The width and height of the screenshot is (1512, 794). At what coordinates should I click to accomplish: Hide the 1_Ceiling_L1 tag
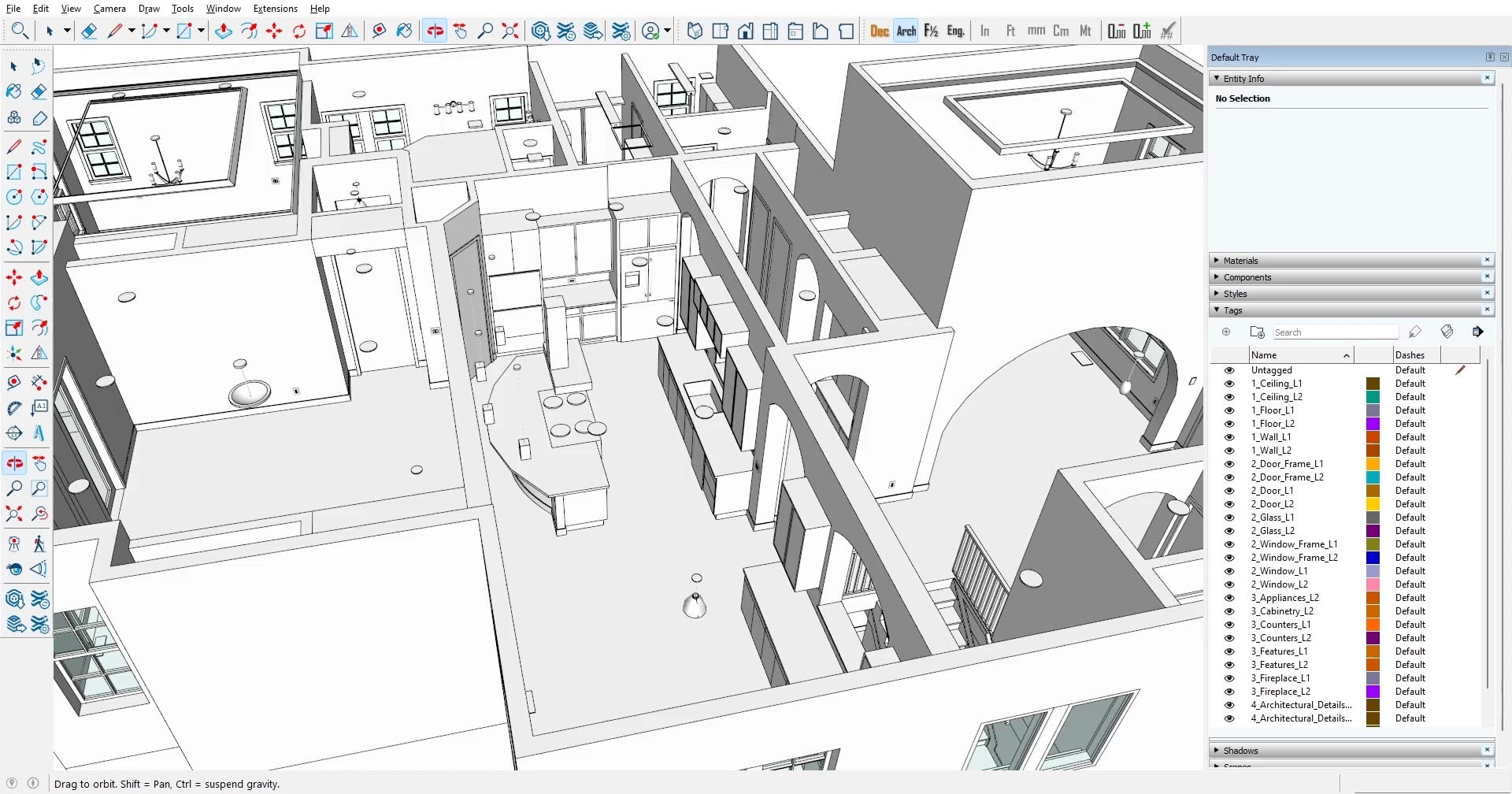coord(1228,384)
